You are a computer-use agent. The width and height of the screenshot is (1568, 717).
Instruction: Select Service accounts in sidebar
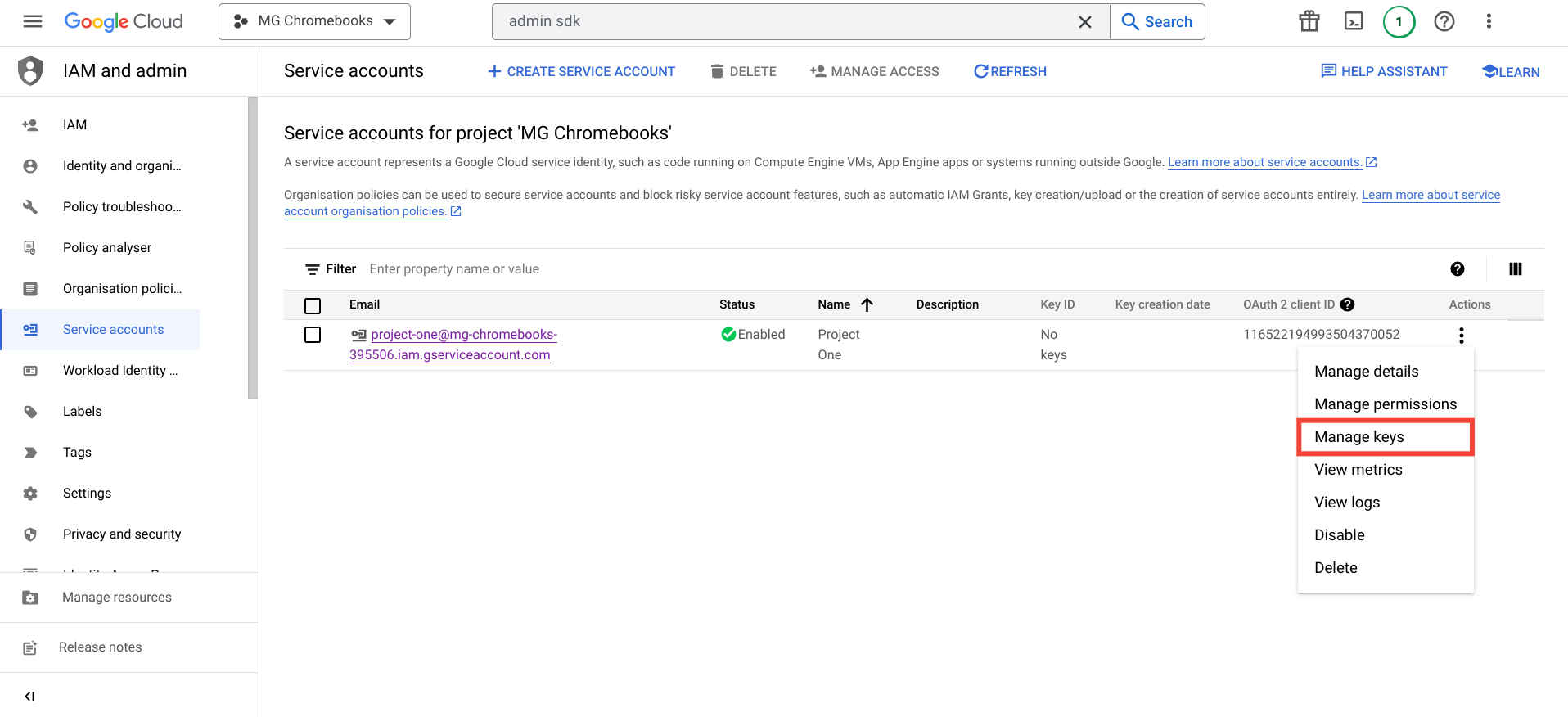[100, 330]
